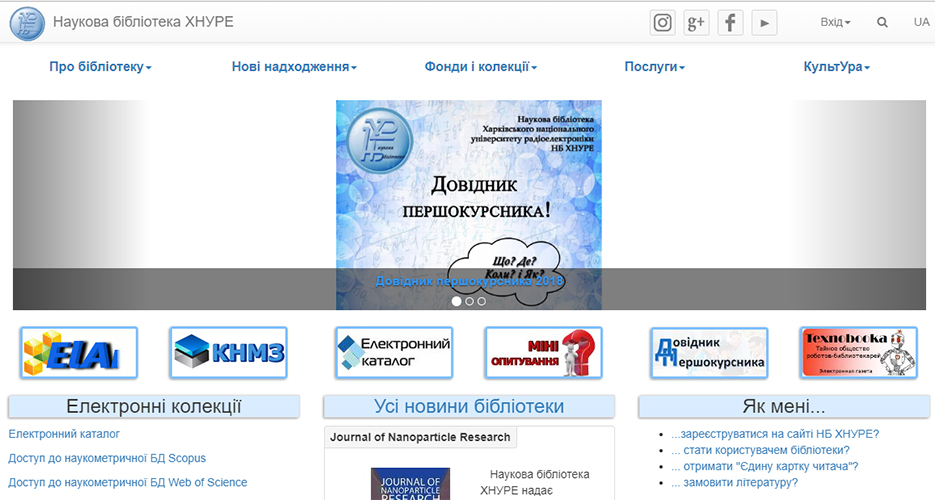935x500 pixels.
Task: Switch to the Journal of Nanoparticle Research tab
Action: pyautogui.click(x=420, y=437)
